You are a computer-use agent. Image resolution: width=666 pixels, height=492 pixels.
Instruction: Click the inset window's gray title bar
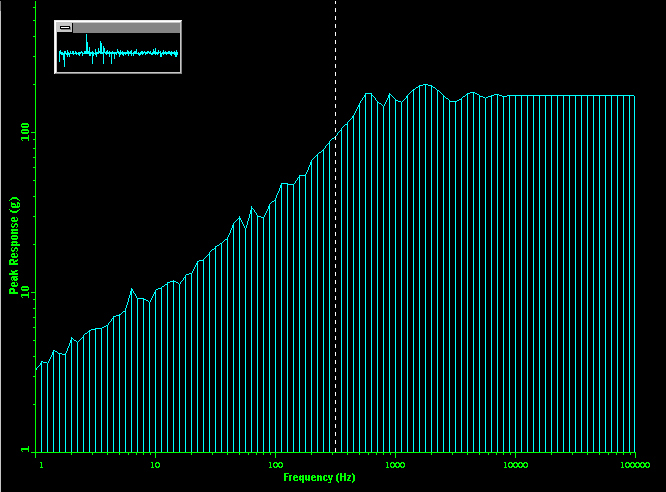pos(126,28)
